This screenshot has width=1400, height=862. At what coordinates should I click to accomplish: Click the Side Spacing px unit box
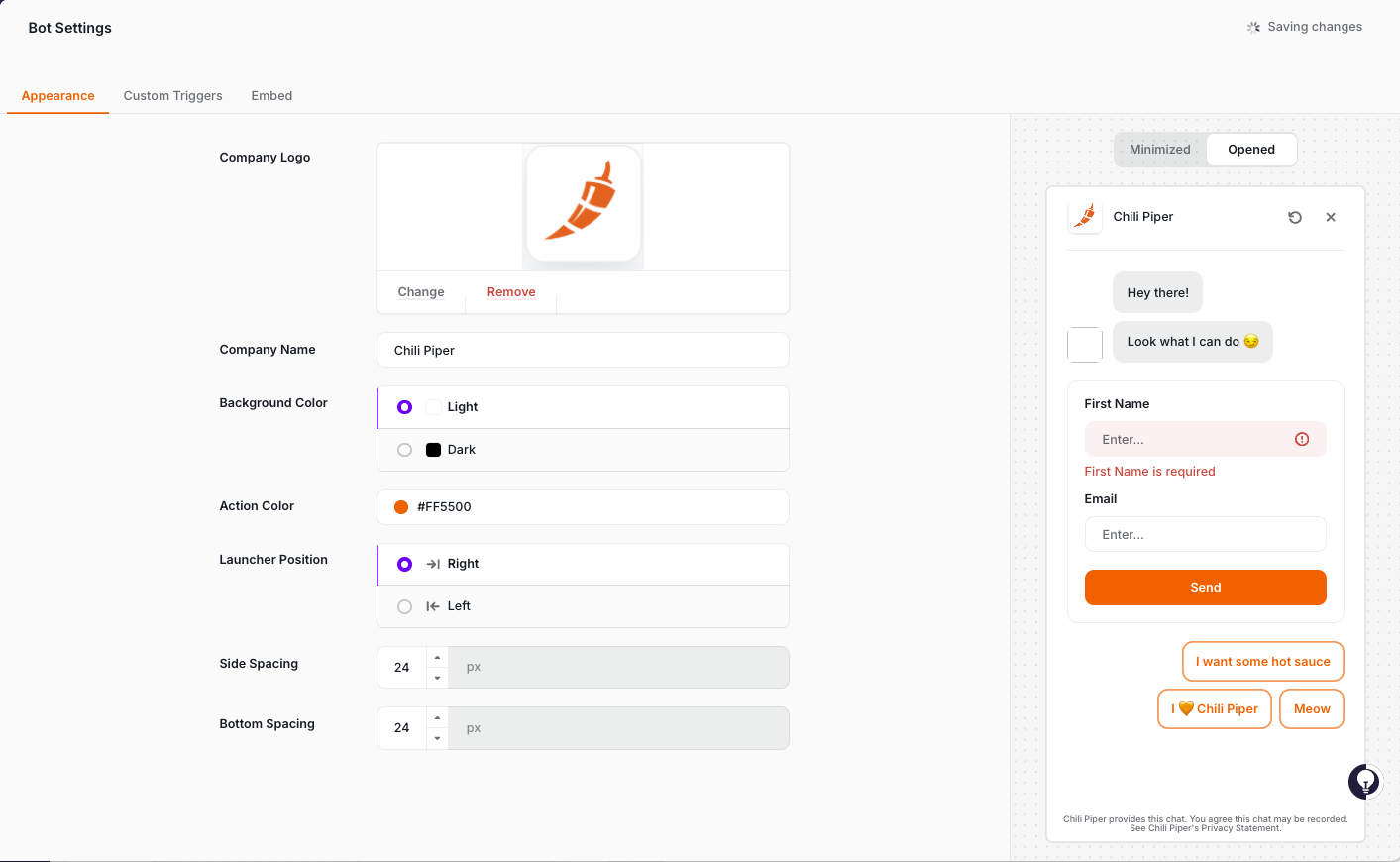click(618, 668)
